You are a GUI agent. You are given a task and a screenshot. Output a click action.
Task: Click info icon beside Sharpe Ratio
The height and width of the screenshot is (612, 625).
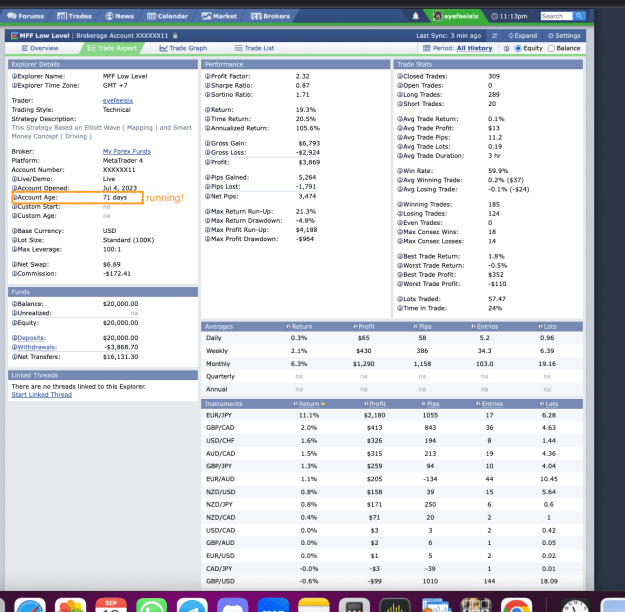208,85
